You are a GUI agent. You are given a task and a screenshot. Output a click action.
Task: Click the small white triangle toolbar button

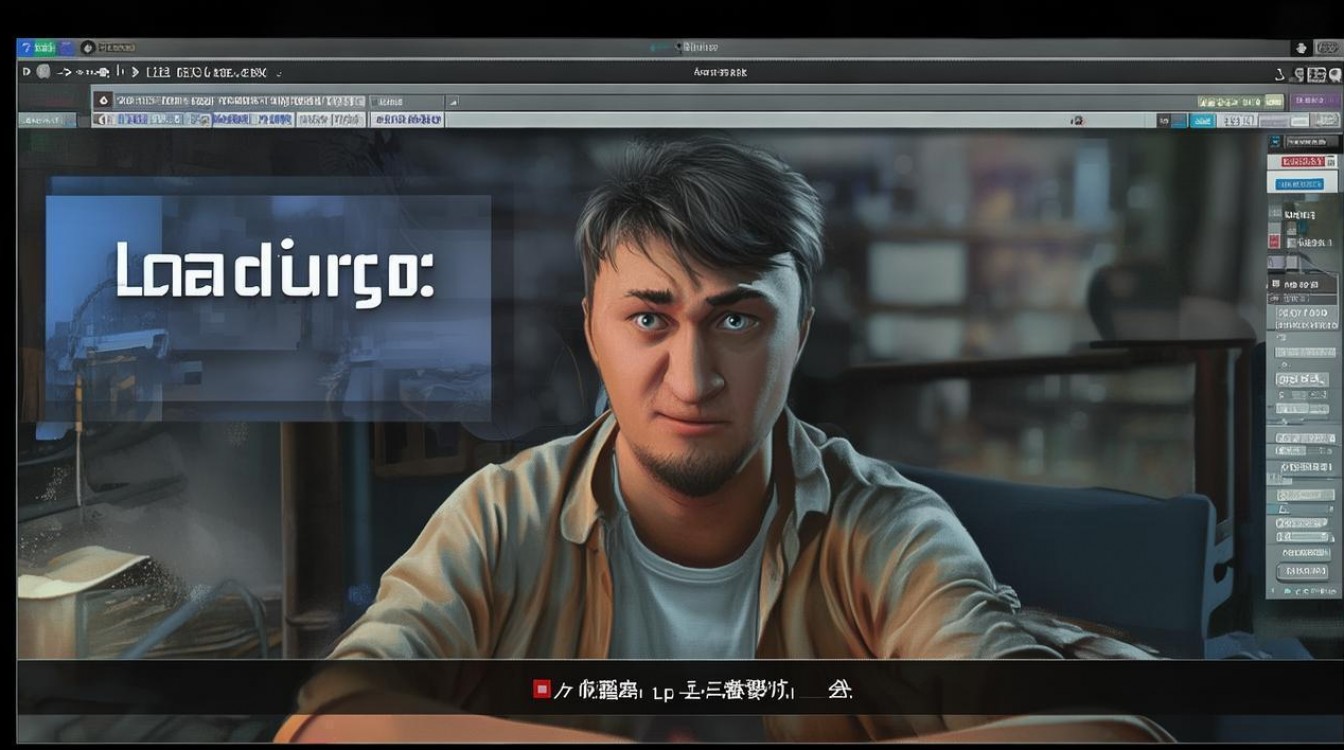[x=453, y=101]
